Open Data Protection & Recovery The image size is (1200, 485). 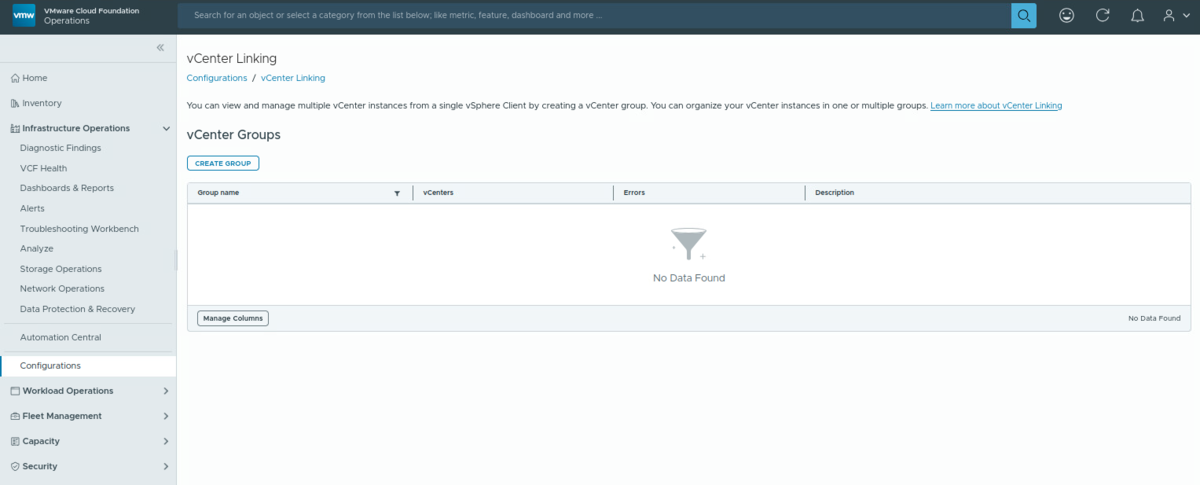[77, 309]
